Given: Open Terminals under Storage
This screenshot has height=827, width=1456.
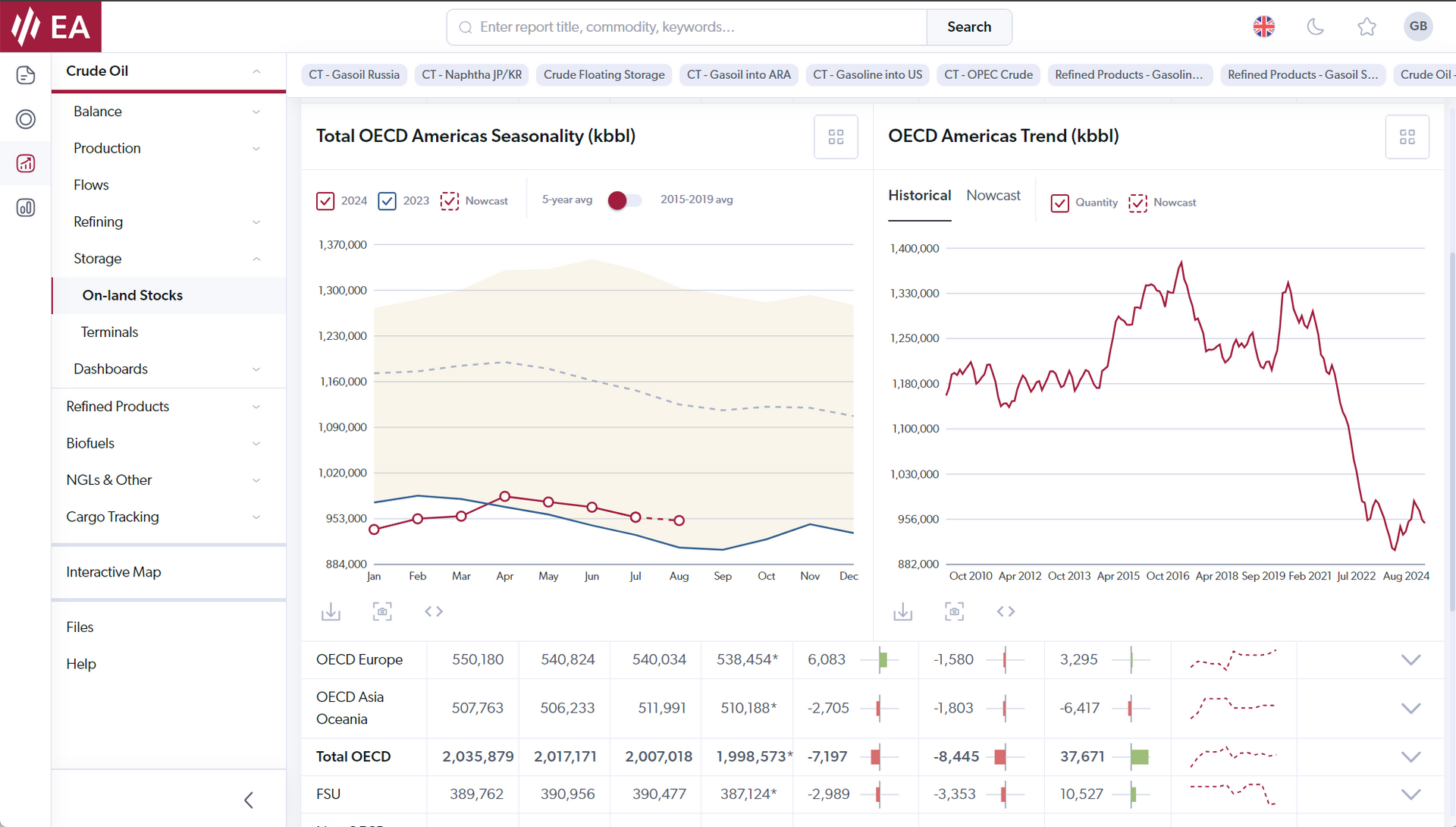Looking at the screenshot, I should 110,332.
